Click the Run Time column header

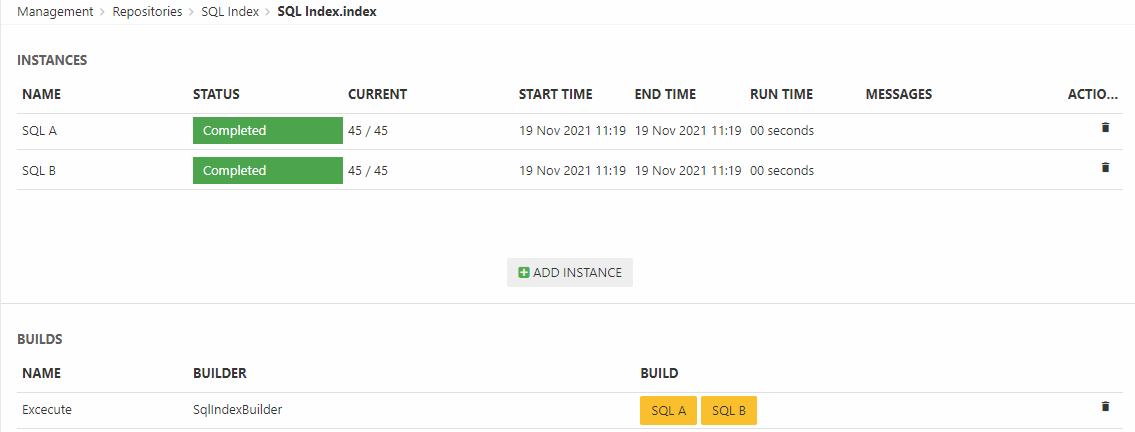[781, 94]
